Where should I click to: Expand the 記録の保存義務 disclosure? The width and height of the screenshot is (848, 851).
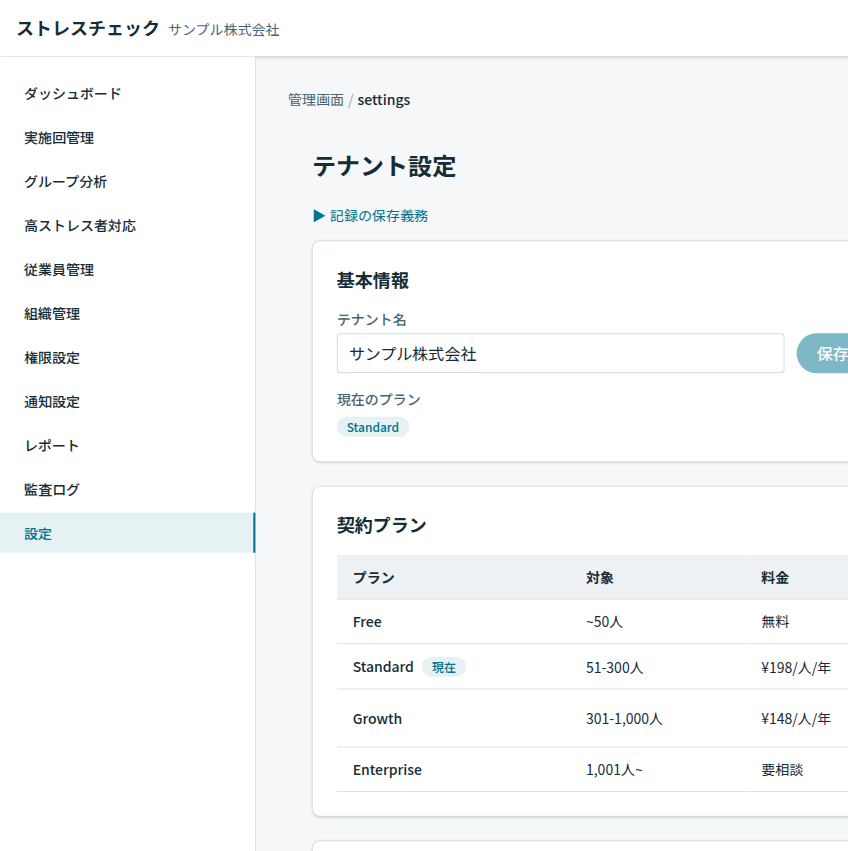click(x=371, y=216)
